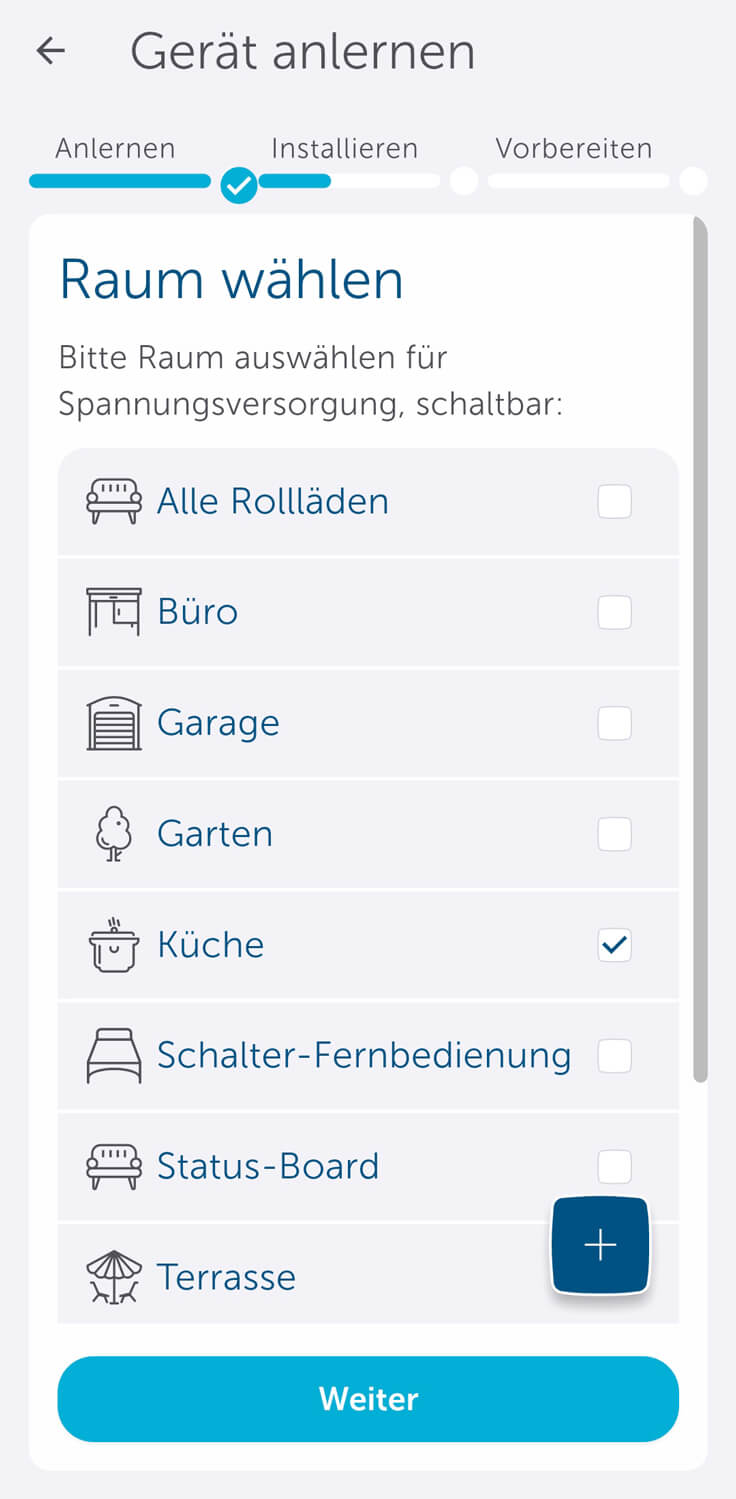The width and height of the screenshot is (736, 1499).
Task: Uncheck the Küche checkbox
Action: coord(614,945)
